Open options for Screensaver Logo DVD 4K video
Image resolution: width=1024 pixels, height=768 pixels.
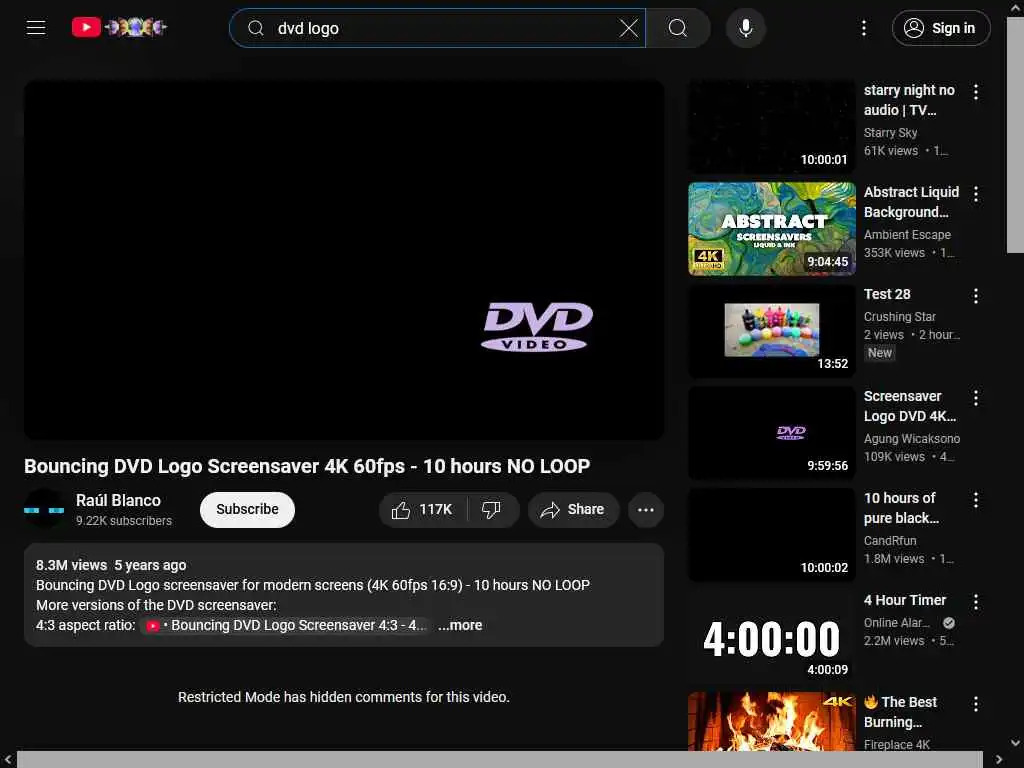(976, 398)
